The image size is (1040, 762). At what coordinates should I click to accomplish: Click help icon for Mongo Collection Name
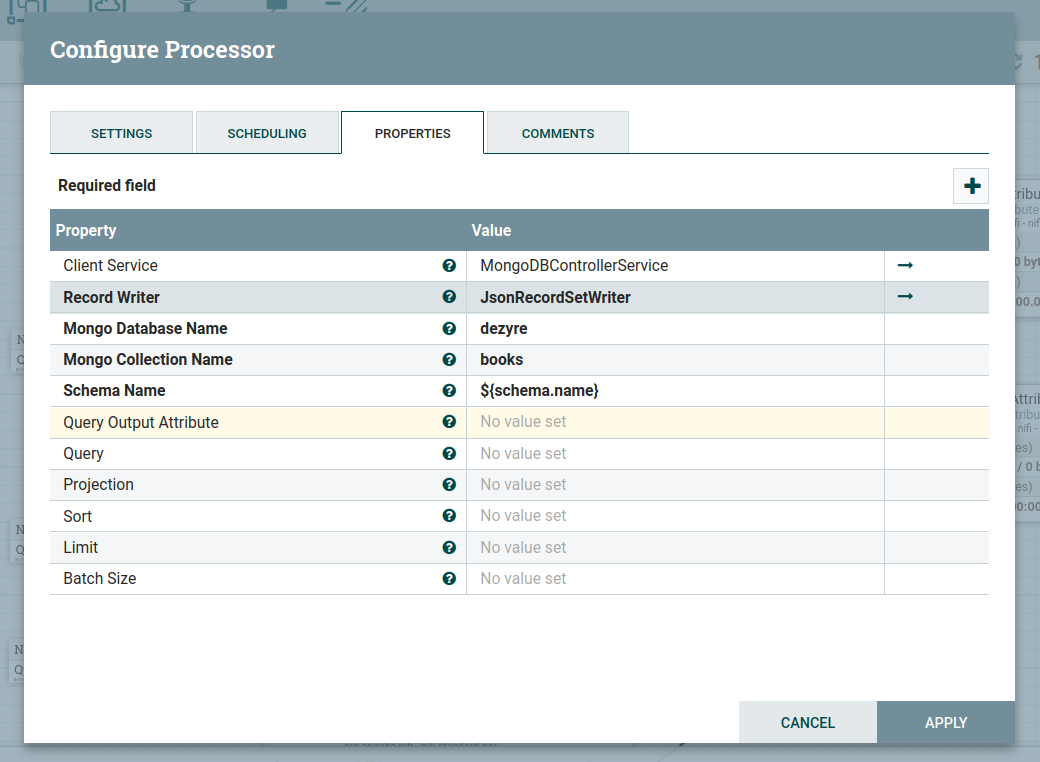(449, 360)
